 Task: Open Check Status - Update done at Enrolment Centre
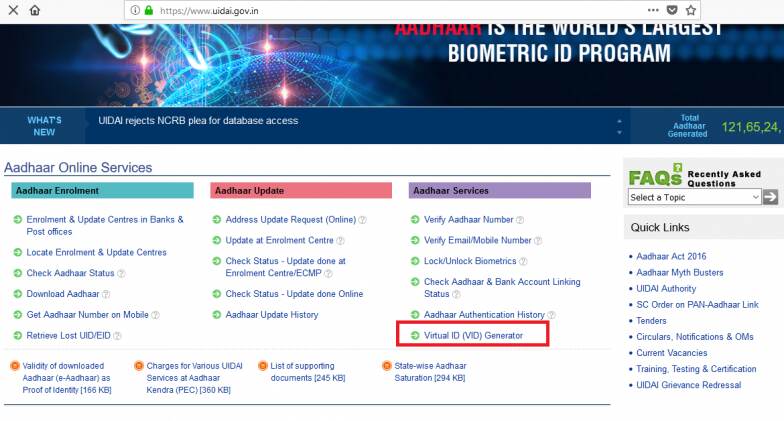[x=286, y=267]
